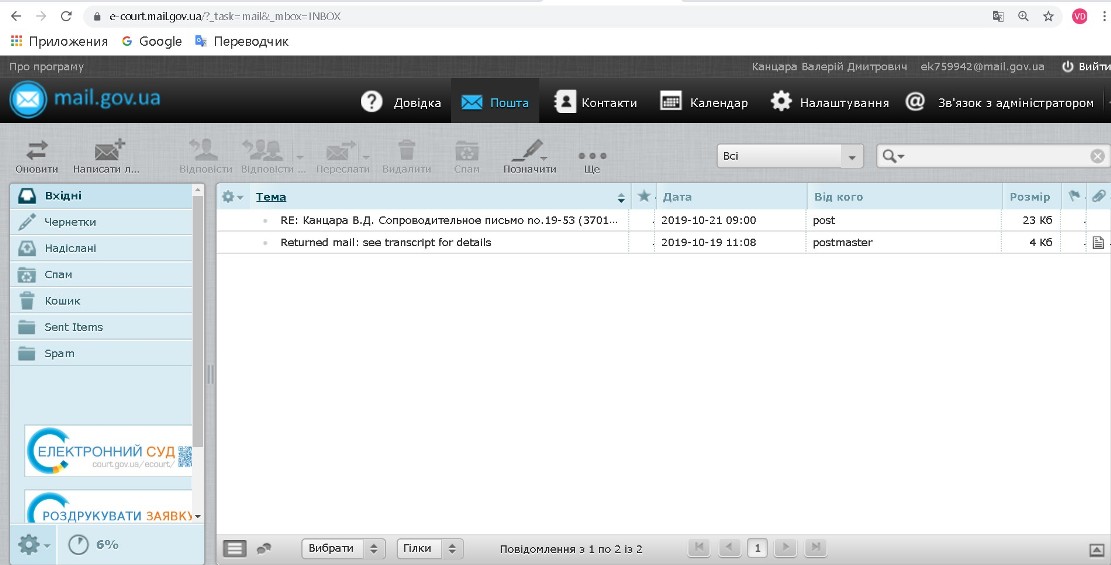
Task: Select the Вхідні inbox folder
Action: (x=101, y=196)
